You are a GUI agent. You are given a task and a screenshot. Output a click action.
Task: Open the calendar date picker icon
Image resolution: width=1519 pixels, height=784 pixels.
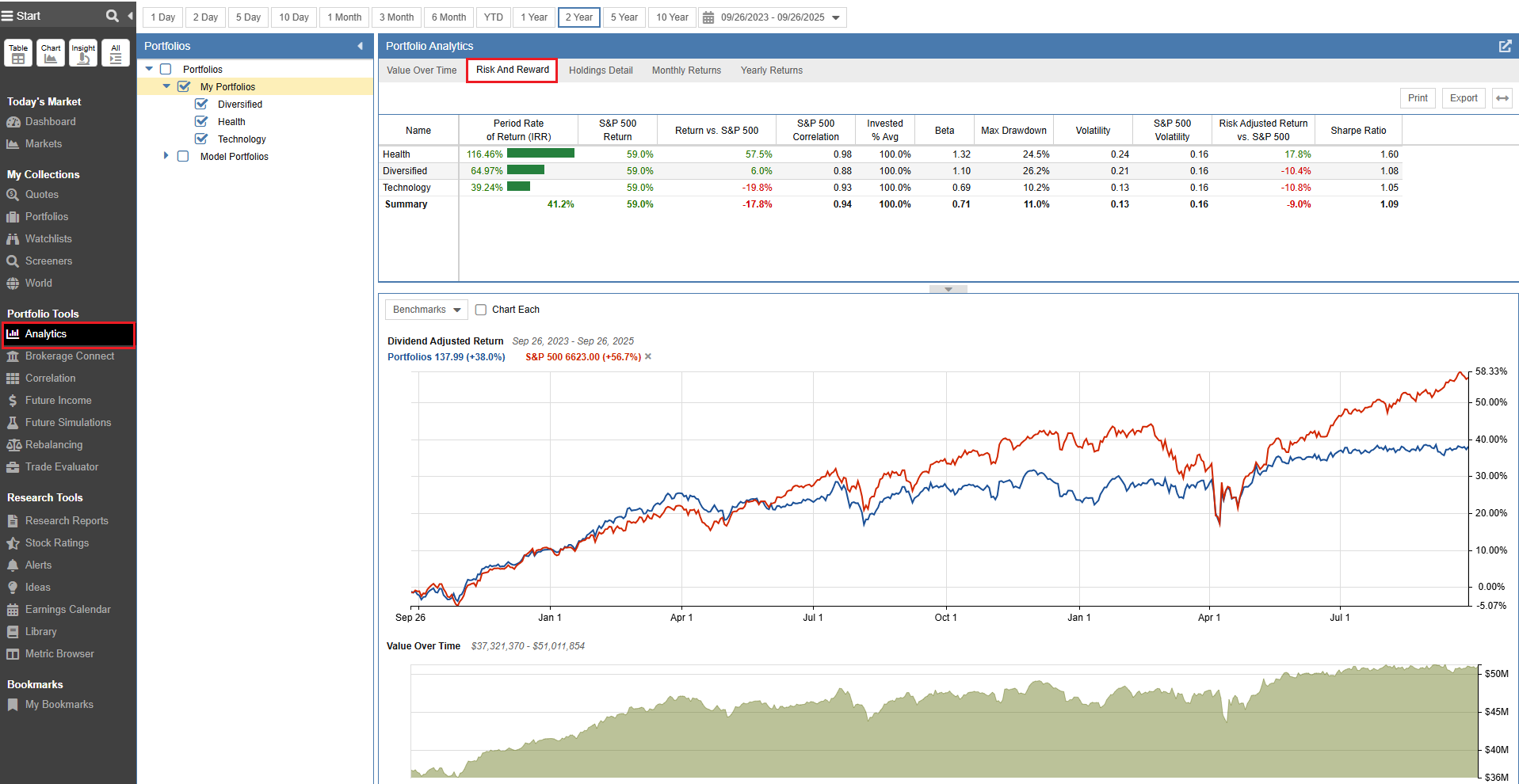coord(708,17)
